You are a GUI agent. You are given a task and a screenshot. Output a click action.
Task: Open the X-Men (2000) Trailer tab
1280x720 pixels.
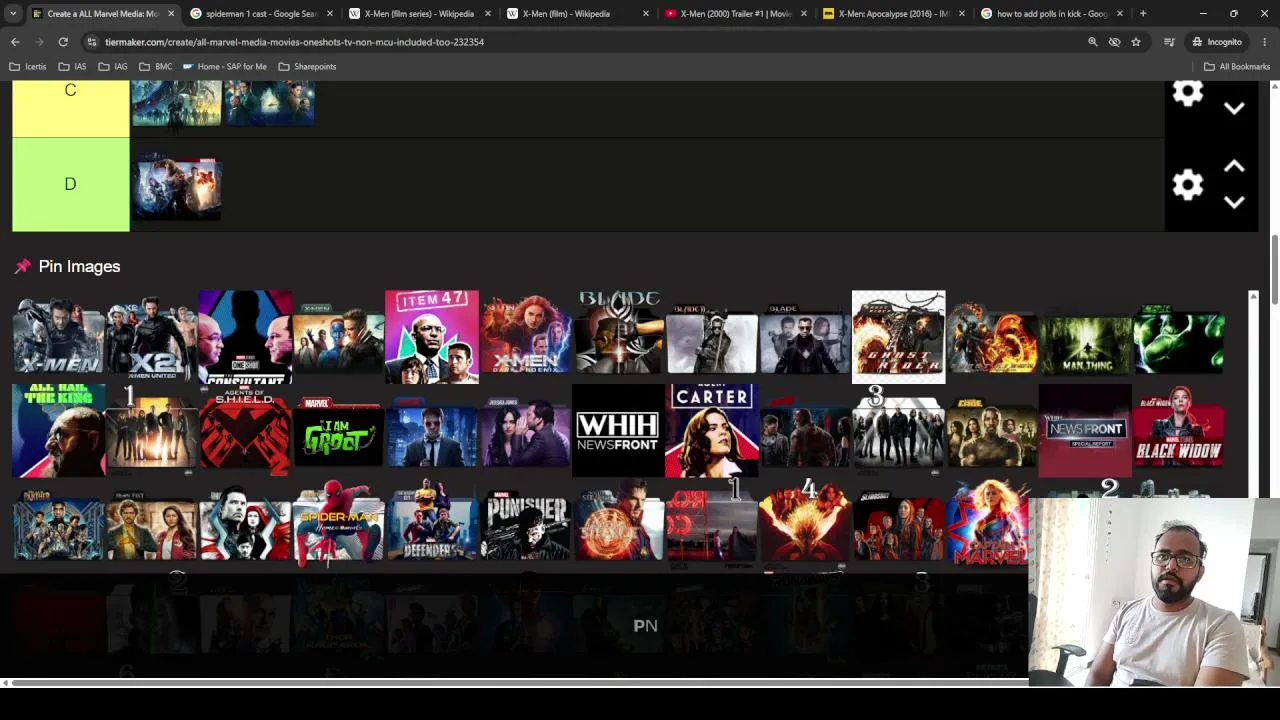click(734, 14)
